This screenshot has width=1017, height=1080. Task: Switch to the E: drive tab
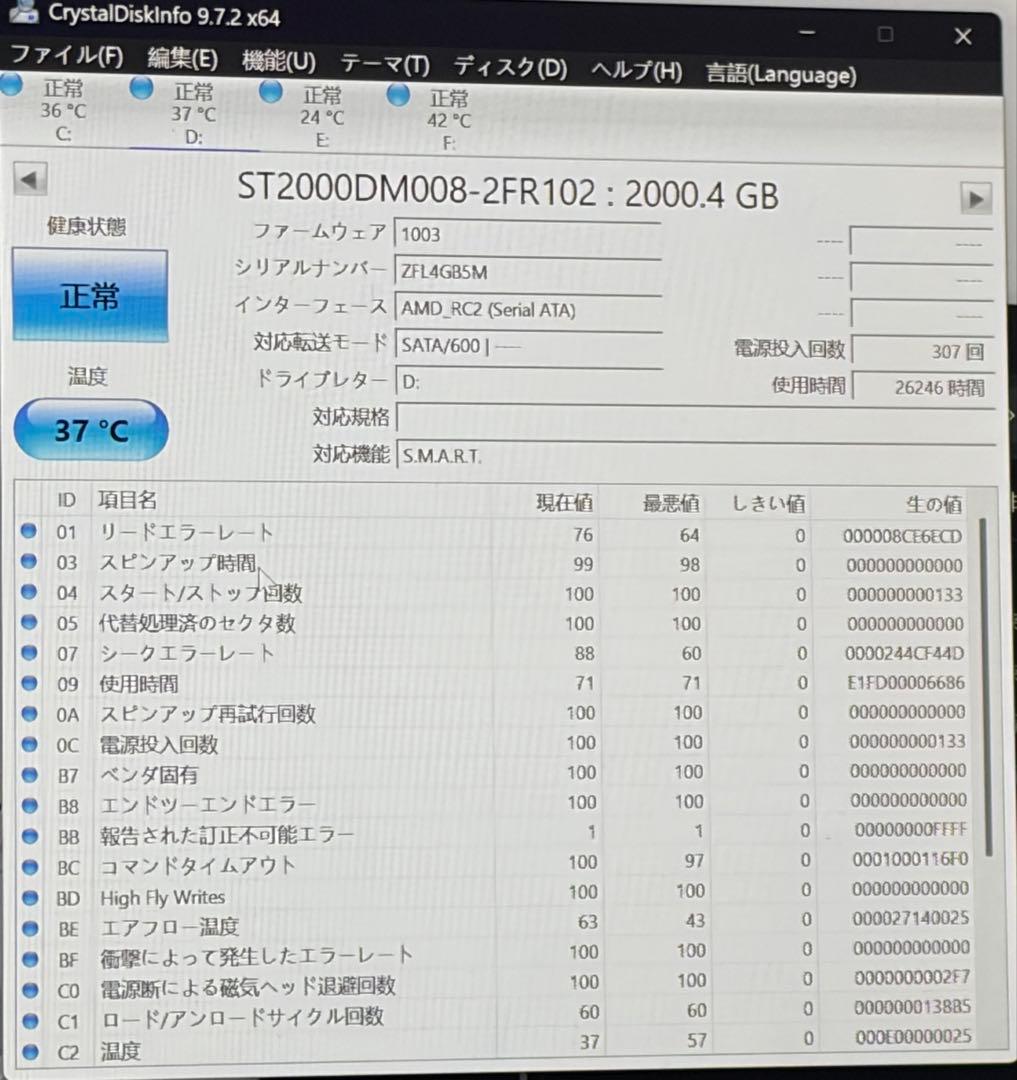coord(322,115)
